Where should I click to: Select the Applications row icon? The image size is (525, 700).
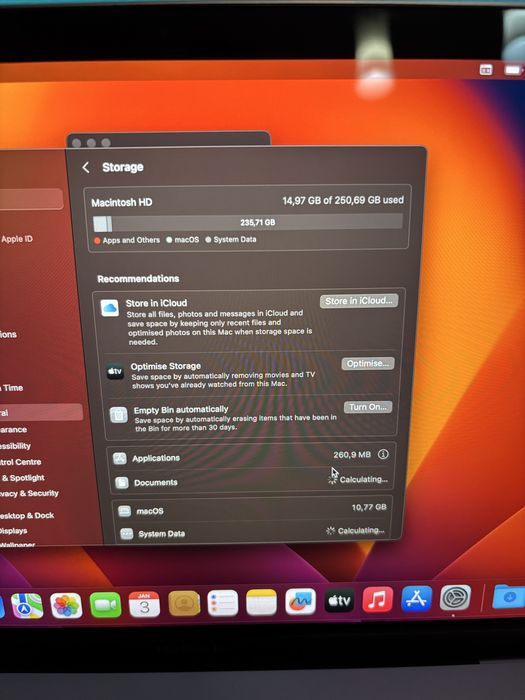119,458
